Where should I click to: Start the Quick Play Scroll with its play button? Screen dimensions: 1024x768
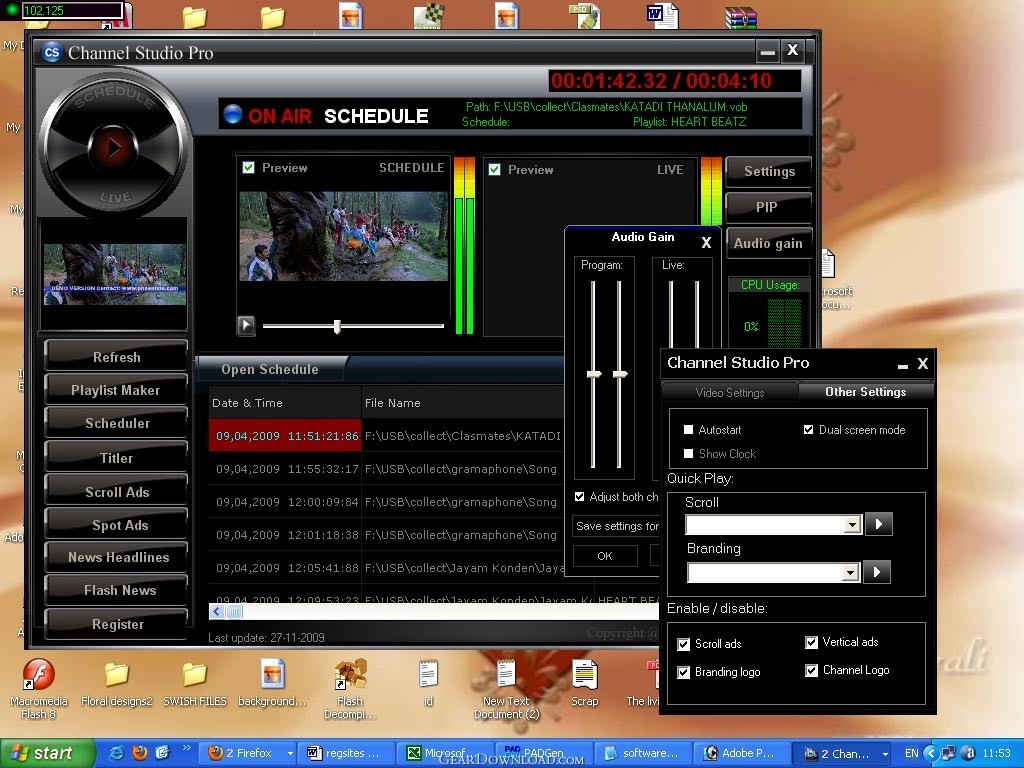pos(878,524)
